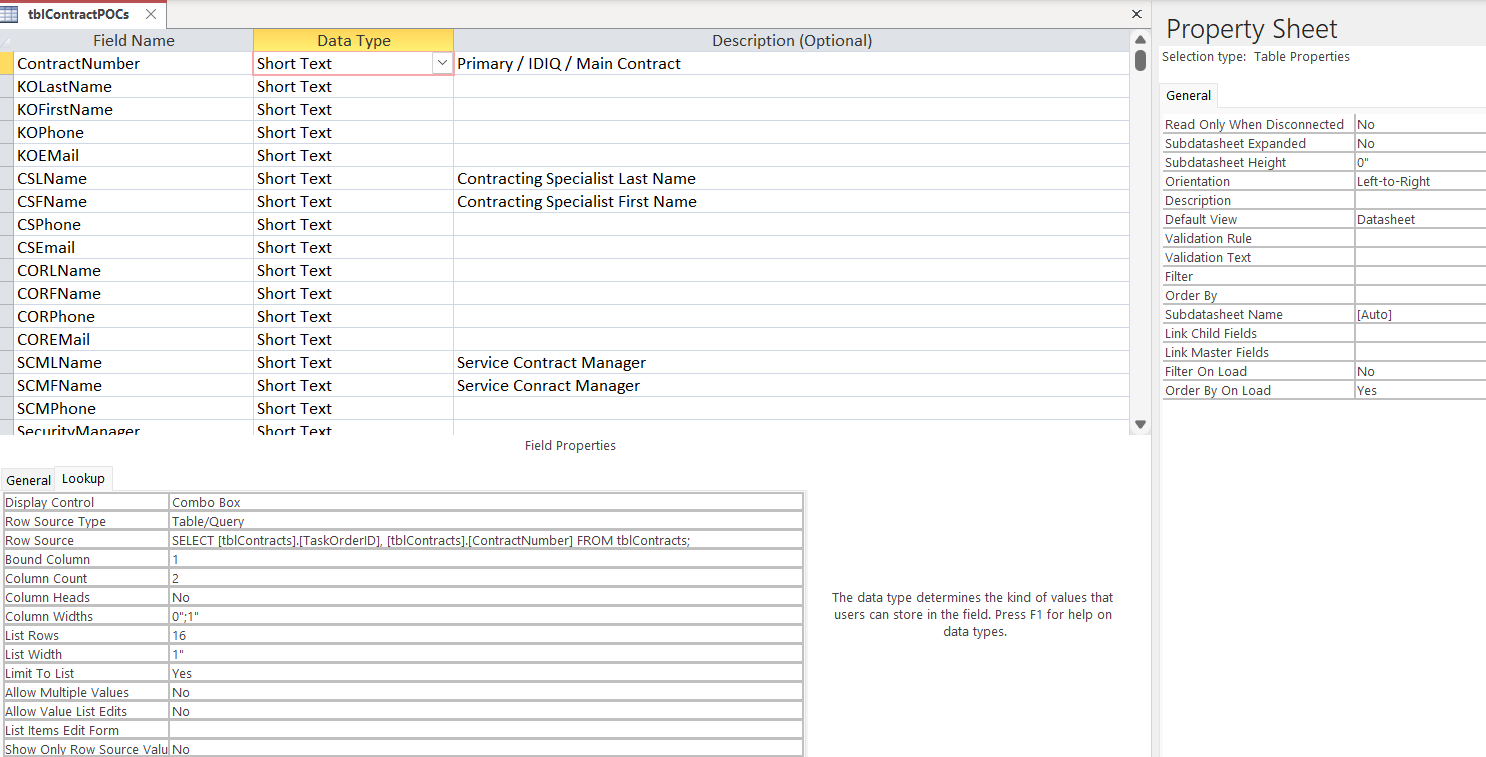1486x757 pixels.
Task: Edit the Column Widths value field
Action: (x=486, y=617)
